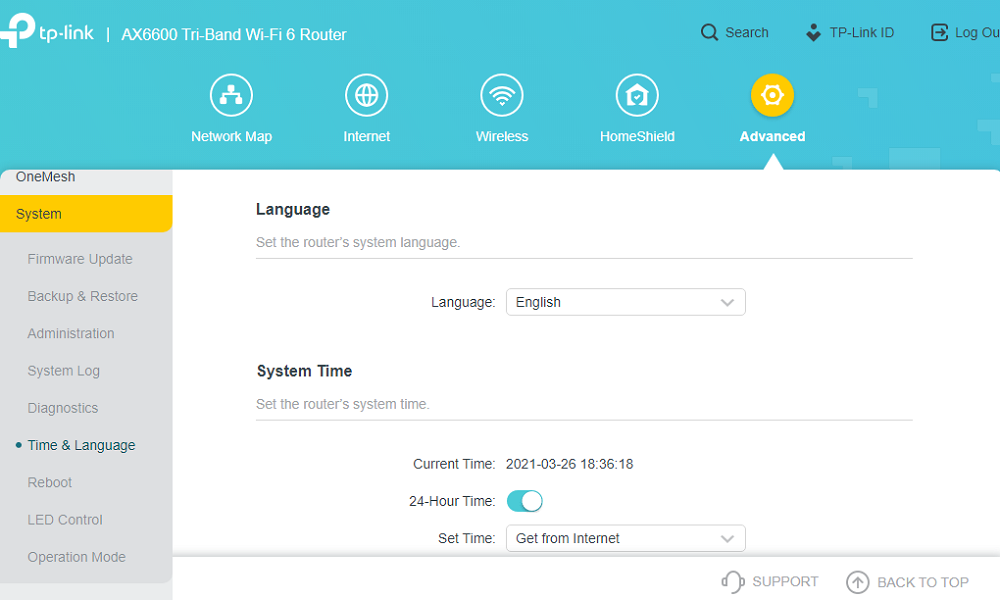This screenshot has width=1000, height=600.
Task: Open OneMesh in the sidebar
Action: pos(45,177)
